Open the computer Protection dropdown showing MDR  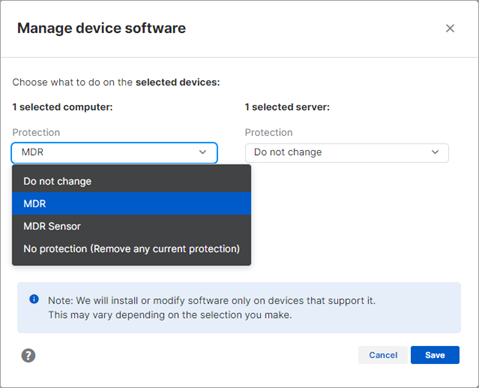(x=114, y=153)
